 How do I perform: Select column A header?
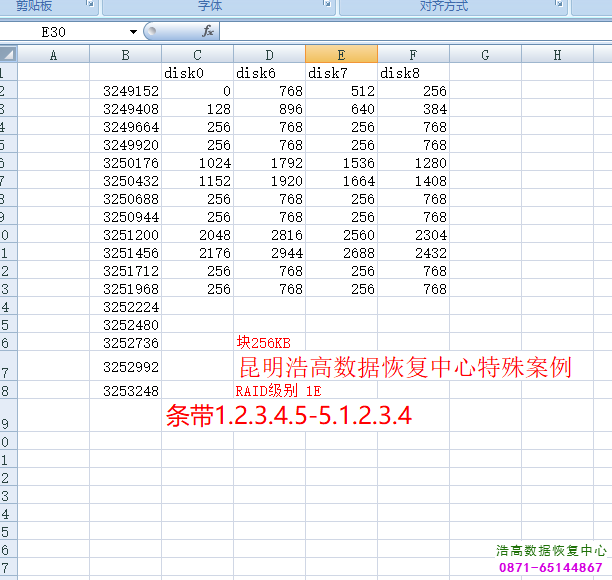[x=53, y=55]
